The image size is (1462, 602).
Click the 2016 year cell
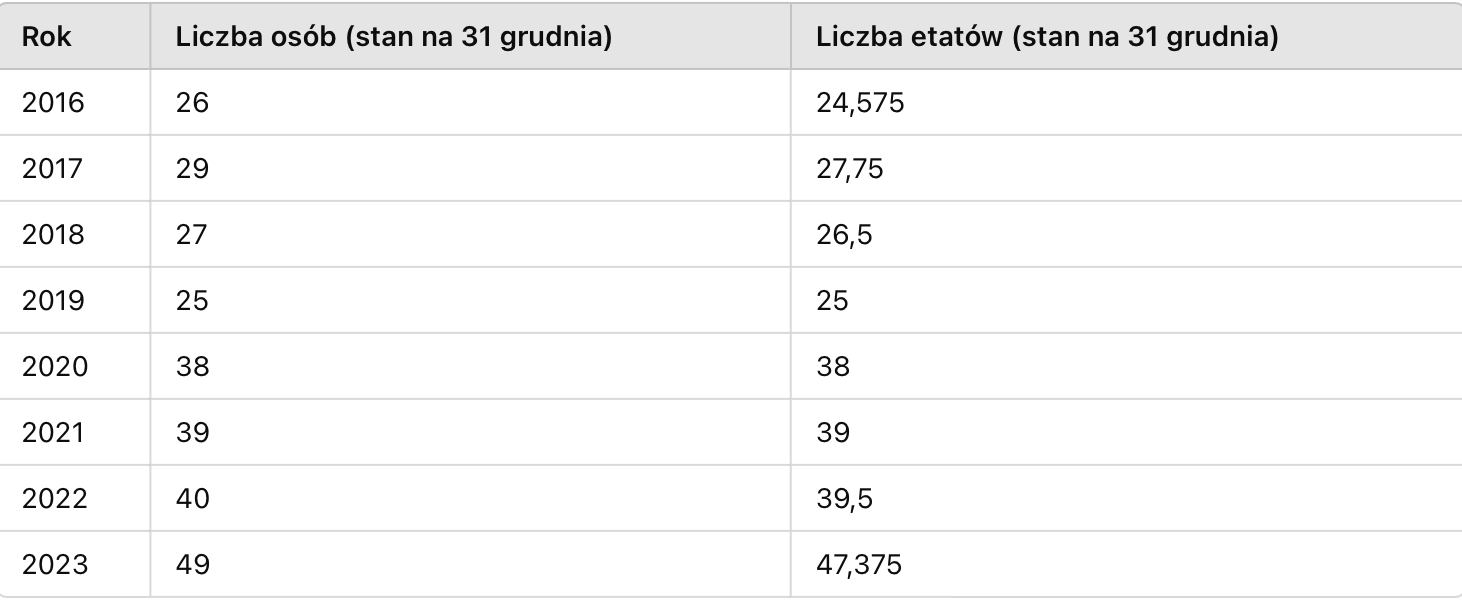pos(75,102)
